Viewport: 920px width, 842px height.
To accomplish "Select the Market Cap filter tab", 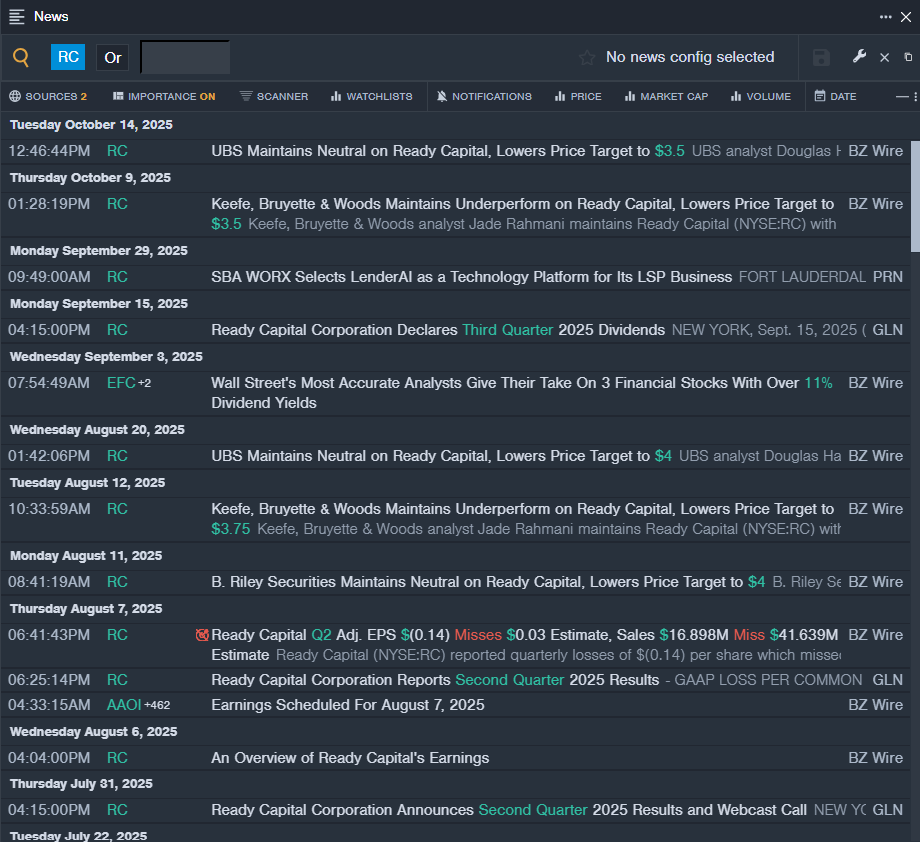I will pyautogui.click(x=665, y=97).
